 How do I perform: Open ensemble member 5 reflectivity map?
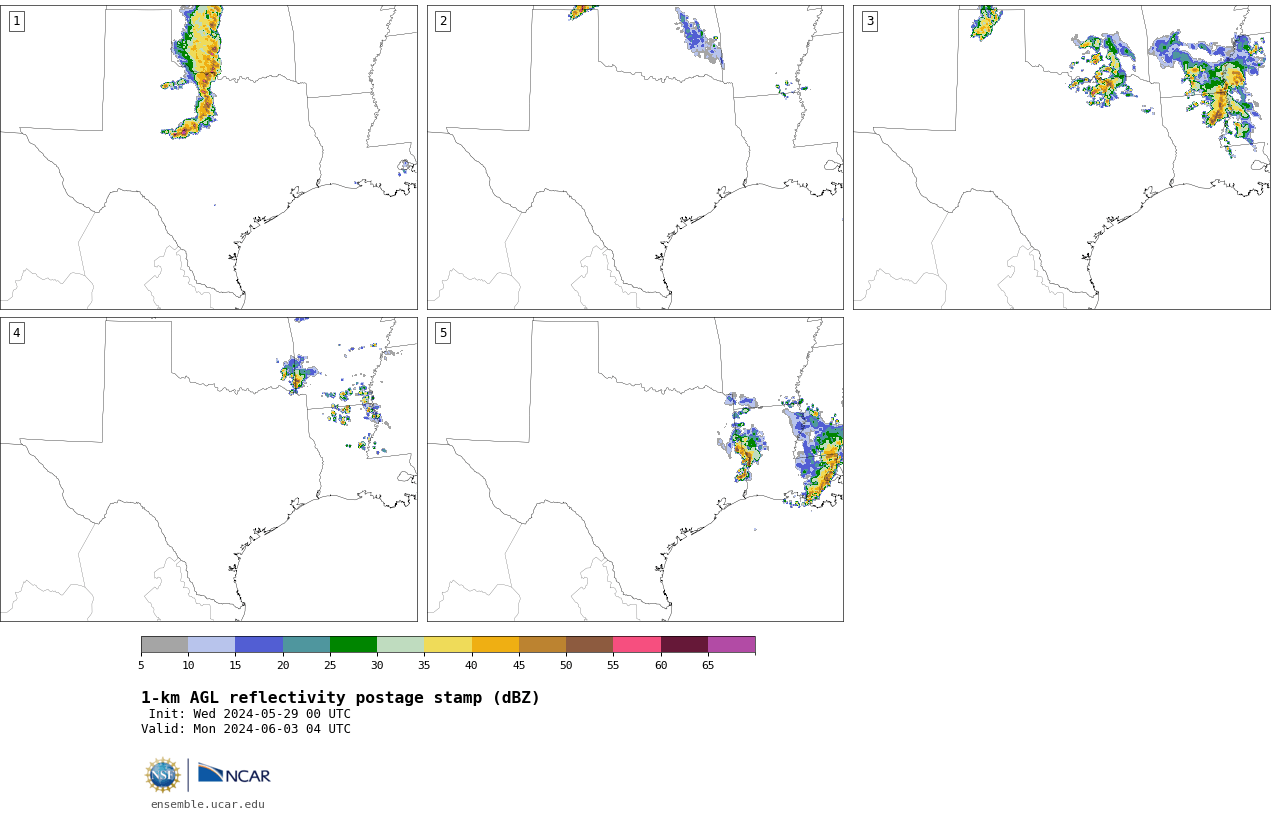(635, 469)
